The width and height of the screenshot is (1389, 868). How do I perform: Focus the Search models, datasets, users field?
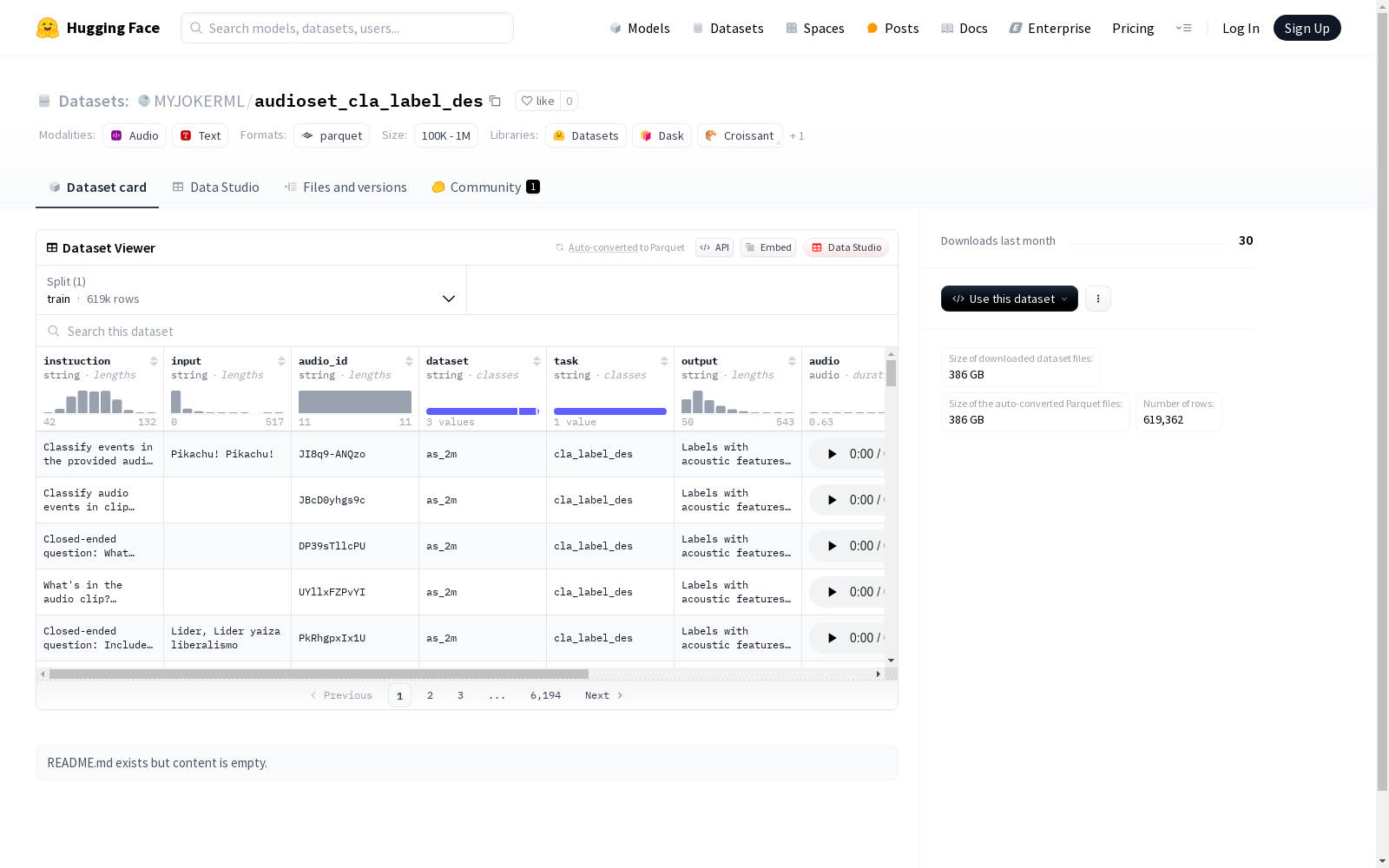point(347,28)
